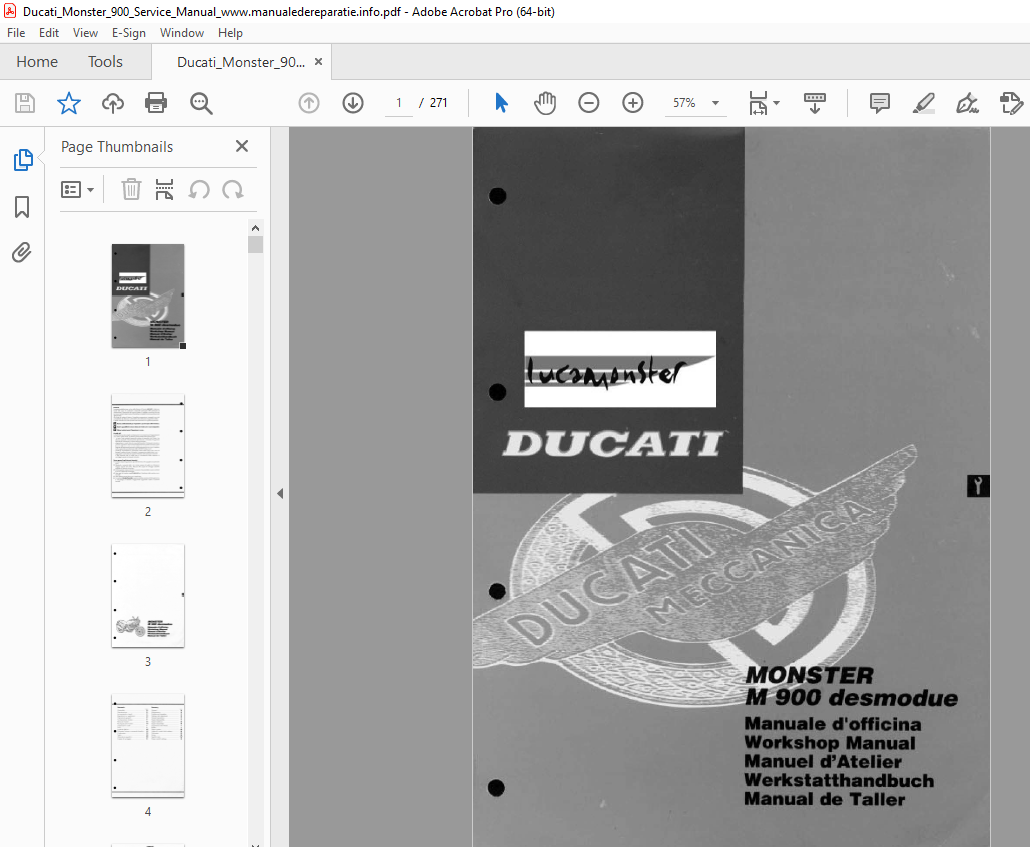Screen dimensions: 1030x847
Task: Add document to starred favorites
Action: pyautogui.click(x=68, y=103)
